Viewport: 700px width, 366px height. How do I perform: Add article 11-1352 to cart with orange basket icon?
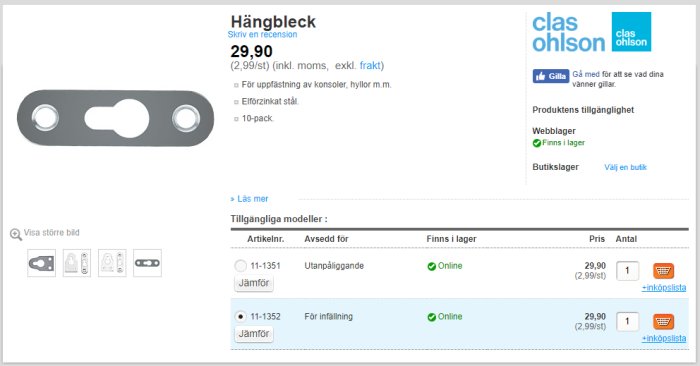point(663,321)
